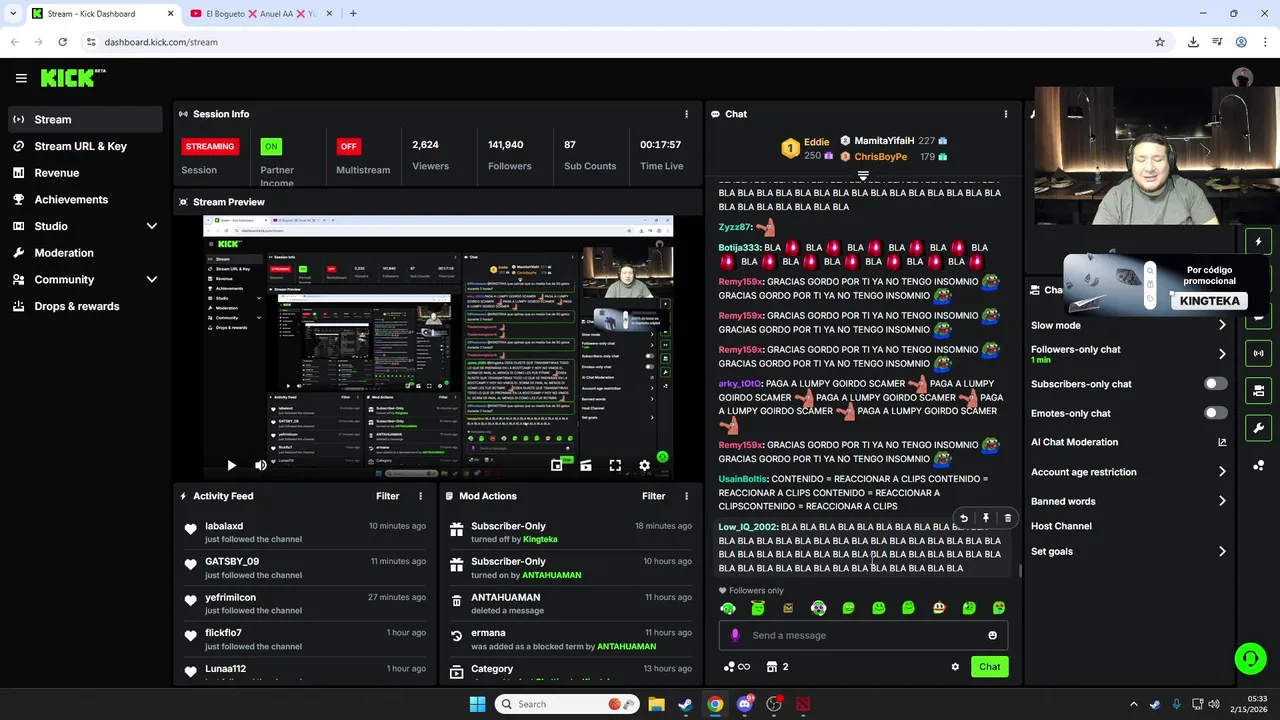Click the wrench tools icon in right rail
The width and height of the screenshot is (1280, 720).
[x=1258, y=428]
